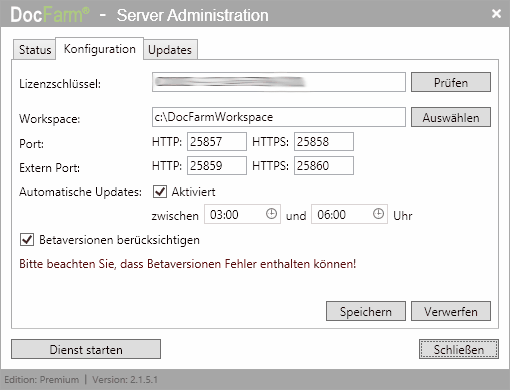
Task: Click the red Betaversionen warning text
Action: click(188, 264)
